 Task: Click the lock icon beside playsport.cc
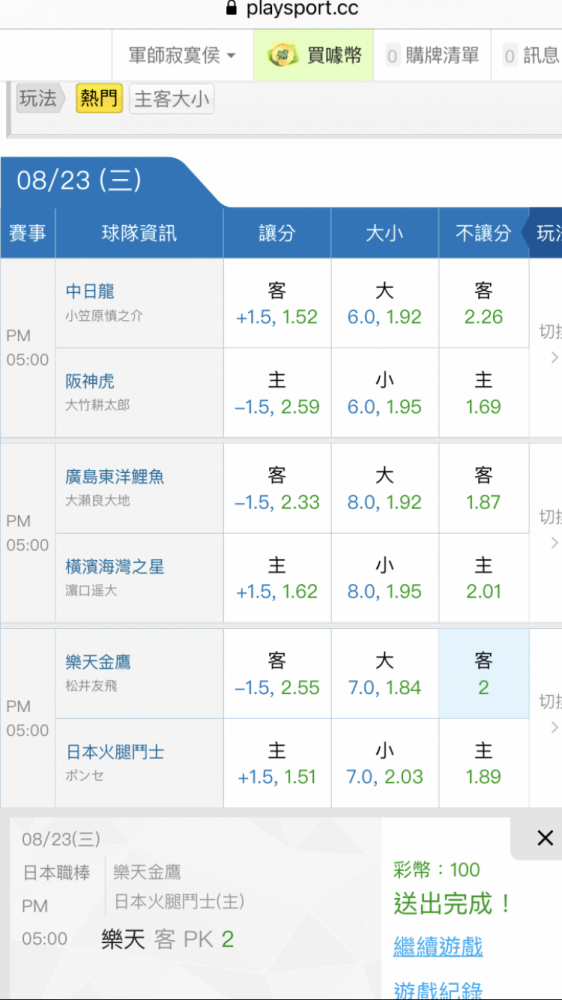point(231,8)
